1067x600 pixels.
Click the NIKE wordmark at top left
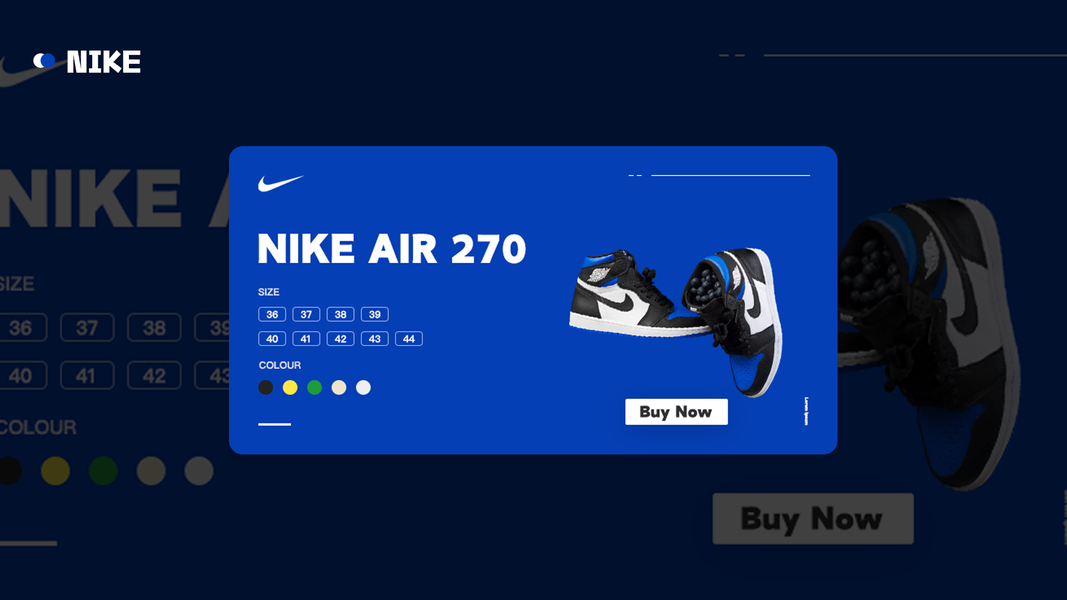coord(103,62)
